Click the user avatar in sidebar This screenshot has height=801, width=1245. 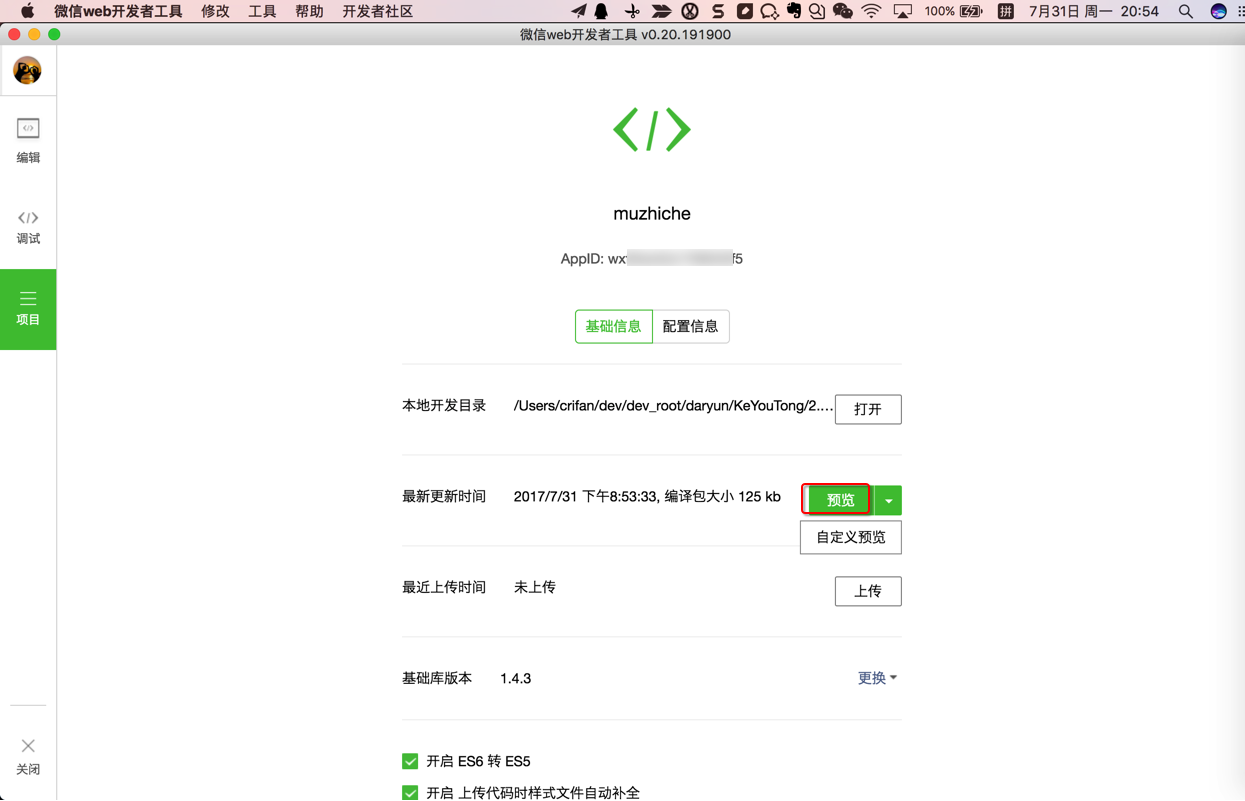tap(27, 71)
